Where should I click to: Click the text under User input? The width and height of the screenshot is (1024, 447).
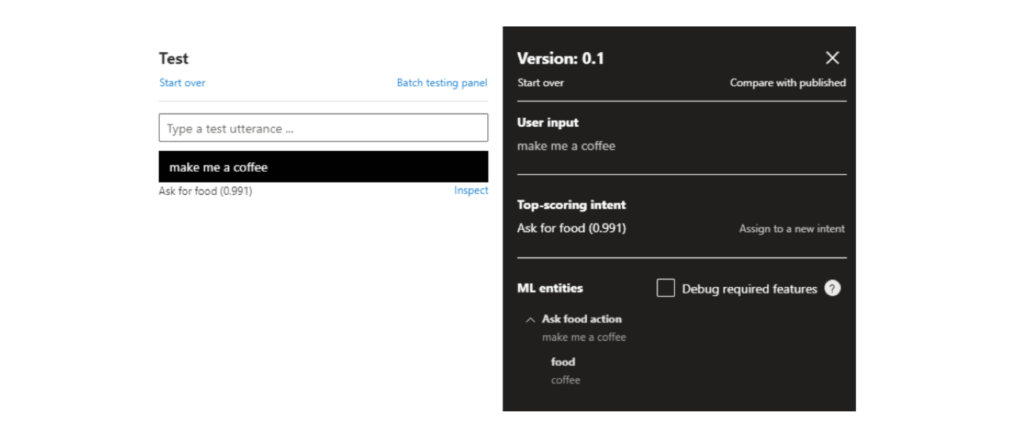click(x=566, y=146)
